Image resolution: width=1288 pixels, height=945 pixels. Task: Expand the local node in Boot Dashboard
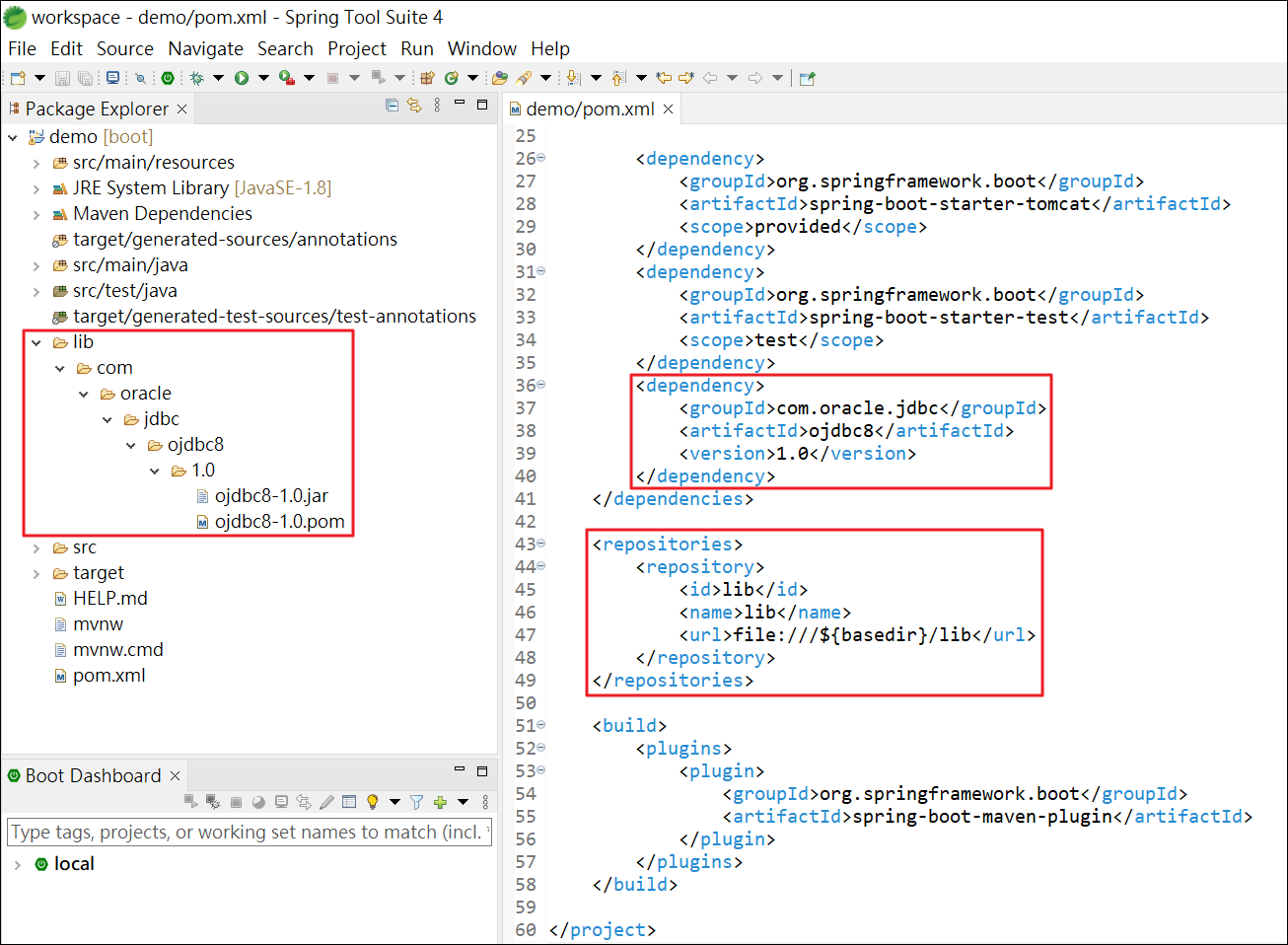18,864
